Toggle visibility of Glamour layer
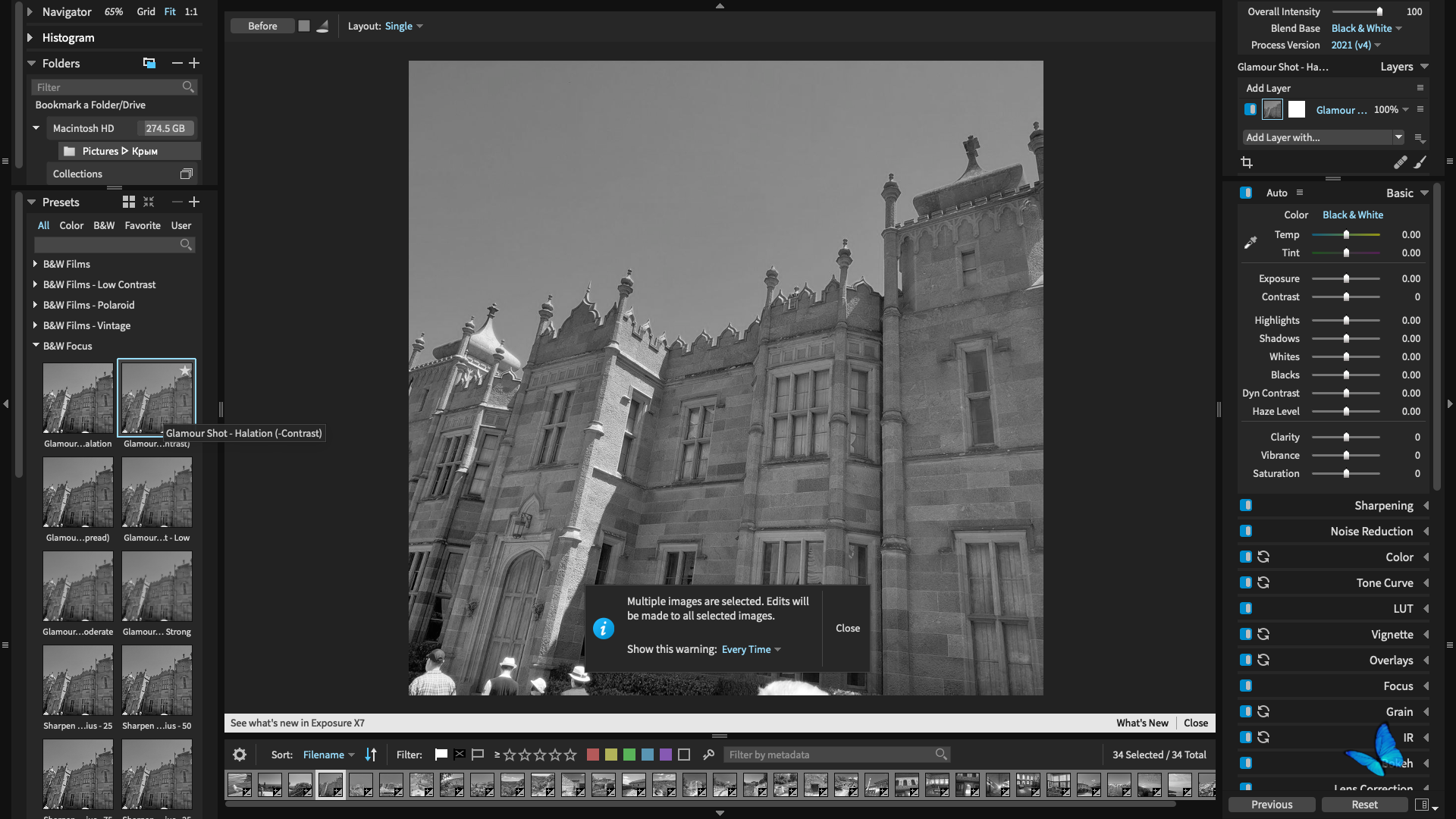Image resolution: width=1456 pixels, height=819 pixels. click(1250, 110)
